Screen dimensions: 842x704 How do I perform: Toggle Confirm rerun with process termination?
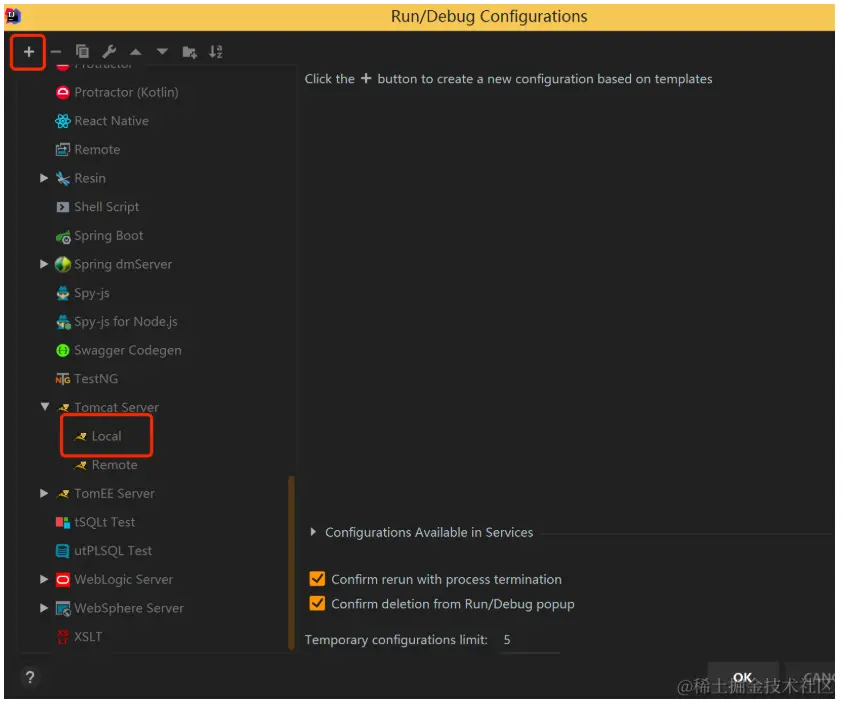tap(317, 578)
